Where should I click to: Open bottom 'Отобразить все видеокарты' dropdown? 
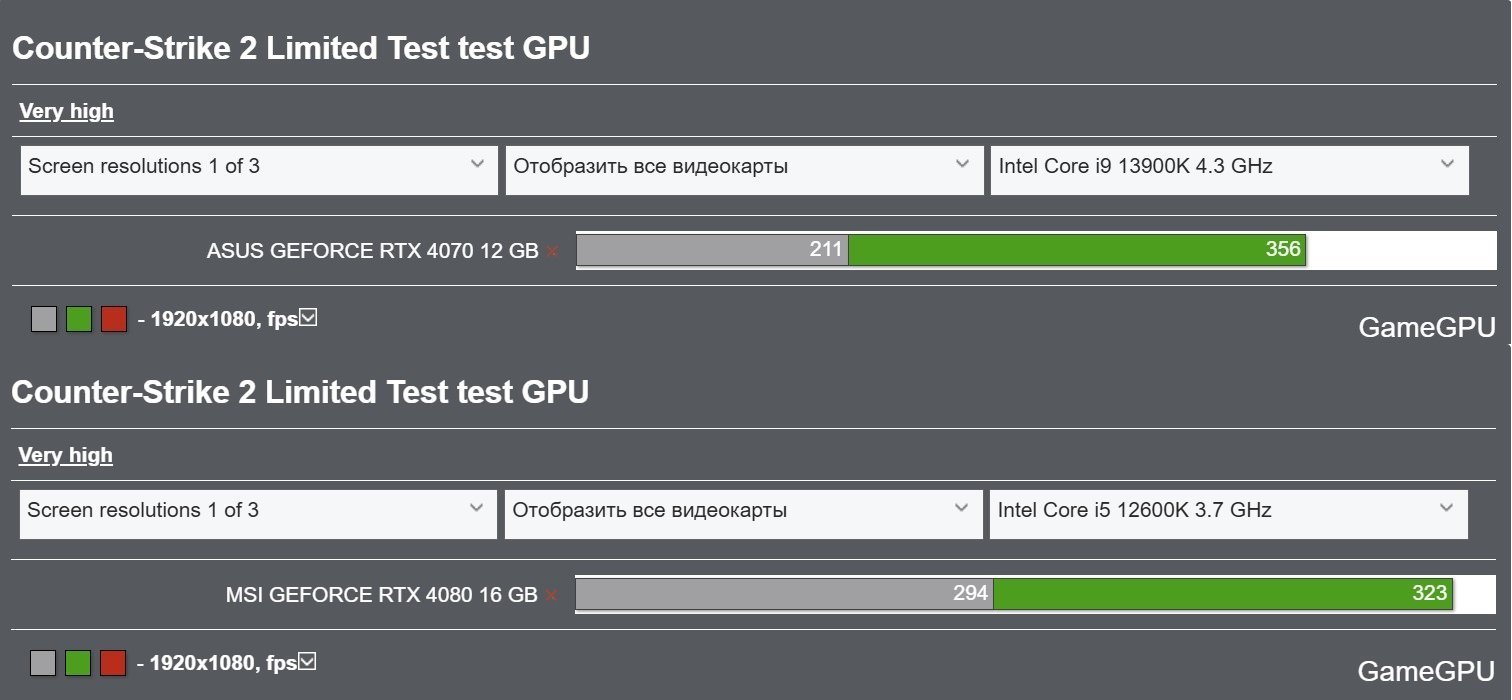(x=744, y=514)
